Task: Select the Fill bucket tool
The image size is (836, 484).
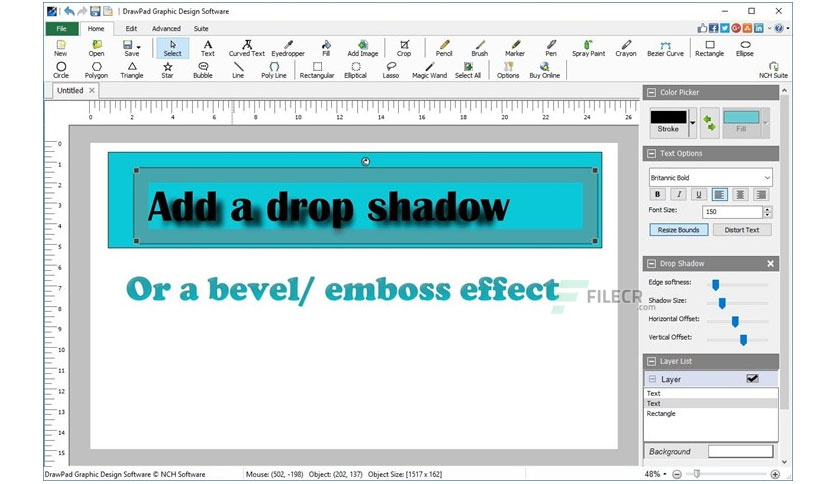Action: [326, 48]
